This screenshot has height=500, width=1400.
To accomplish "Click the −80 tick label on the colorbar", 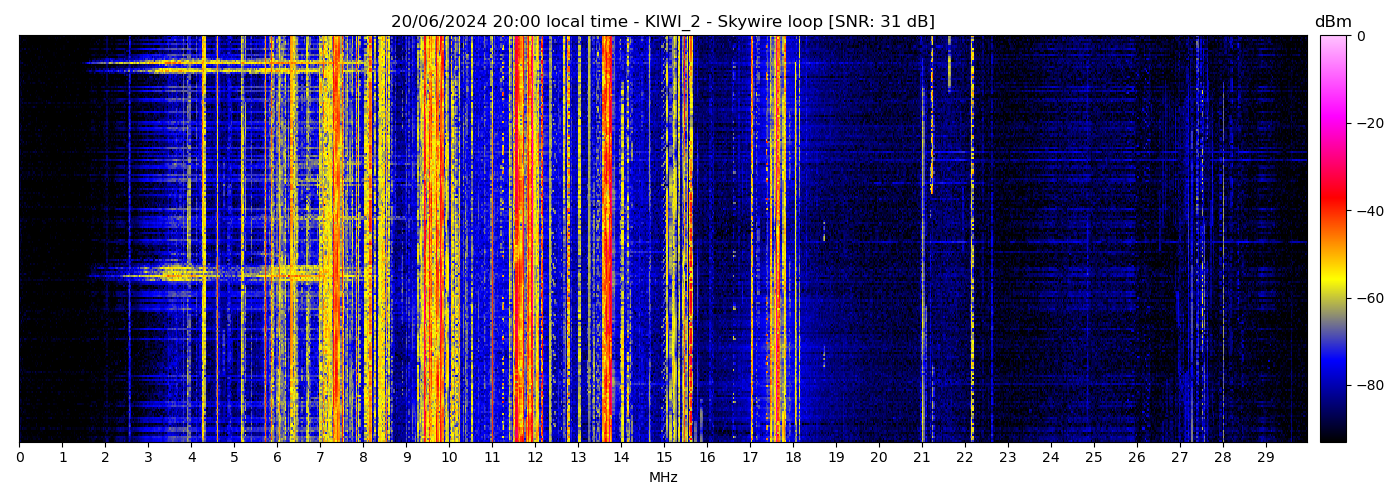I will [1366, 385].
